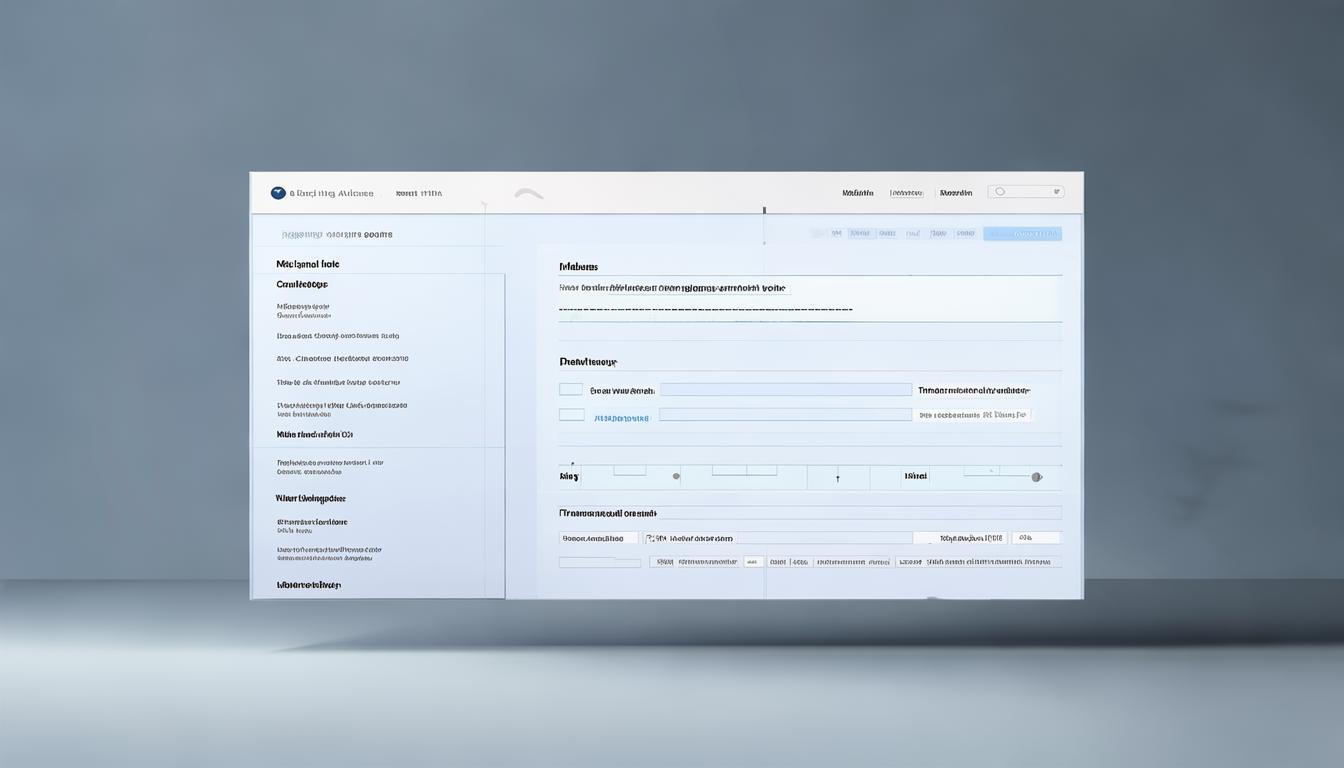This screenshot has height=768, width=1344.
Task: Open the dropdown arrow in the header search box
Action: (1056, 192)
